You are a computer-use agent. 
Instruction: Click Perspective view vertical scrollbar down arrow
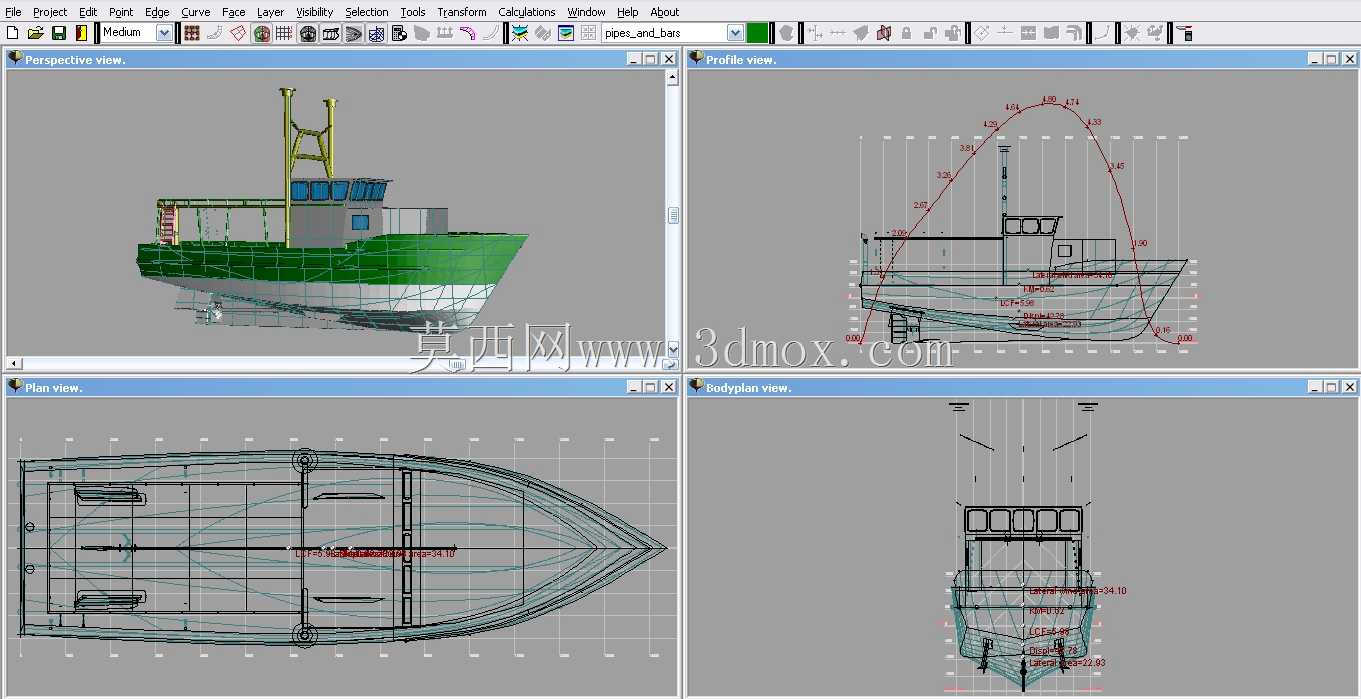click(673, 349)
